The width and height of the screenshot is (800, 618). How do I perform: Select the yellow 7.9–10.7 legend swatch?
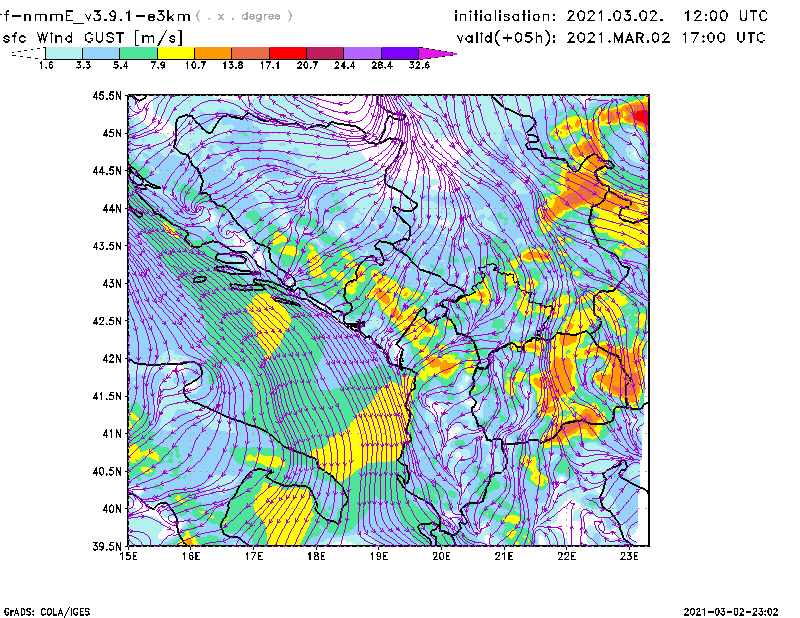click(x=176, y=53)
